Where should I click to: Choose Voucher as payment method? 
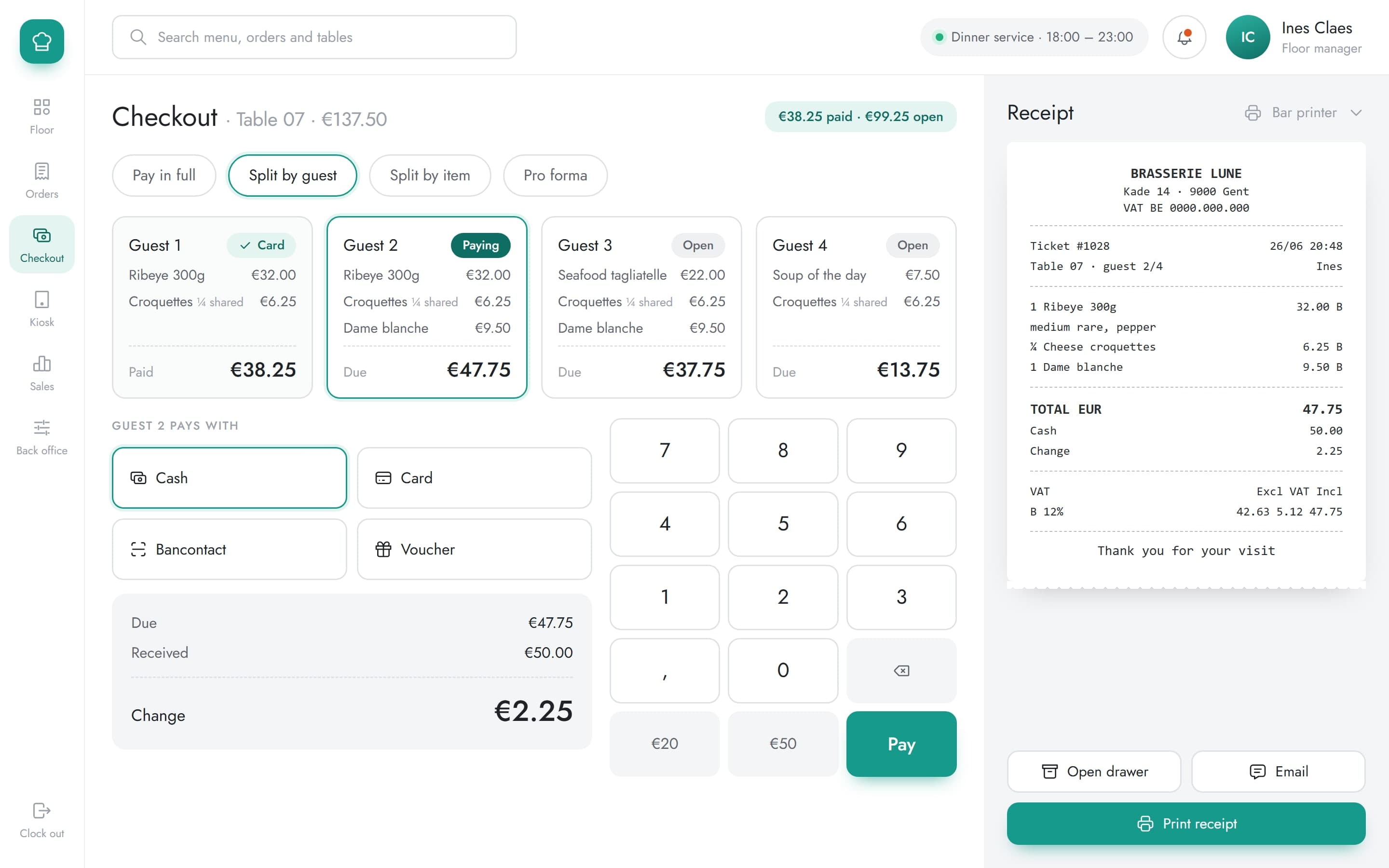coord(474,549)
